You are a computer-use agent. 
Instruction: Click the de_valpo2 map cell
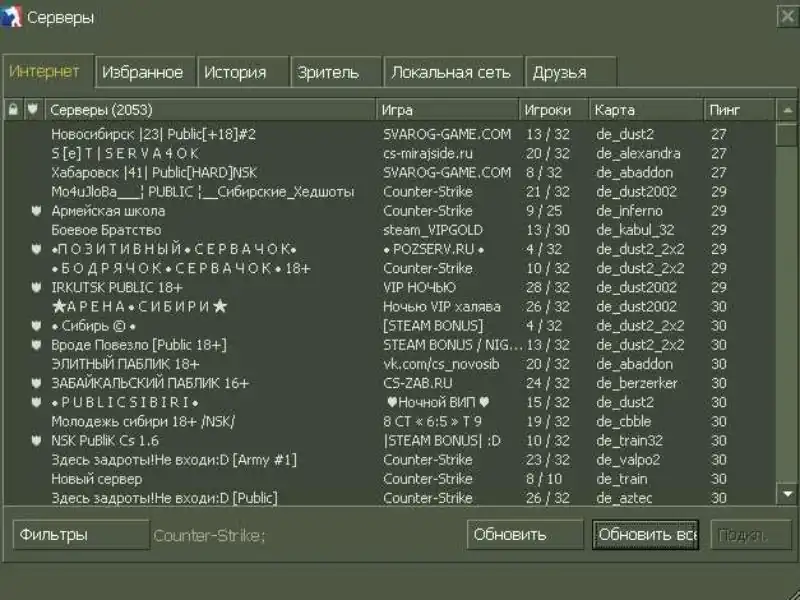tap(628, 460)
